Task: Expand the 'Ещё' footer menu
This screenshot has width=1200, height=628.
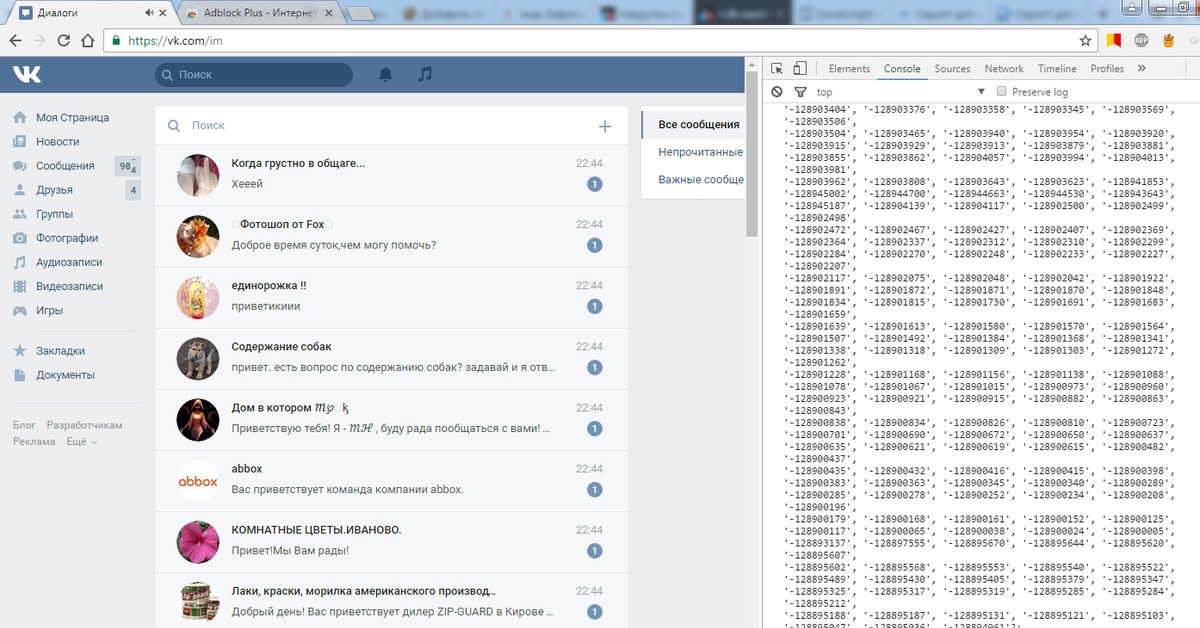Action: pos(82,441)
